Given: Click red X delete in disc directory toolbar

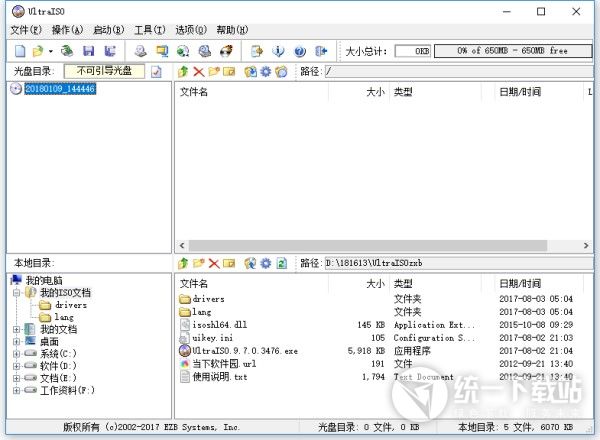Looking at the screenshot, I should pyautogui.click(x=199, y=72).
